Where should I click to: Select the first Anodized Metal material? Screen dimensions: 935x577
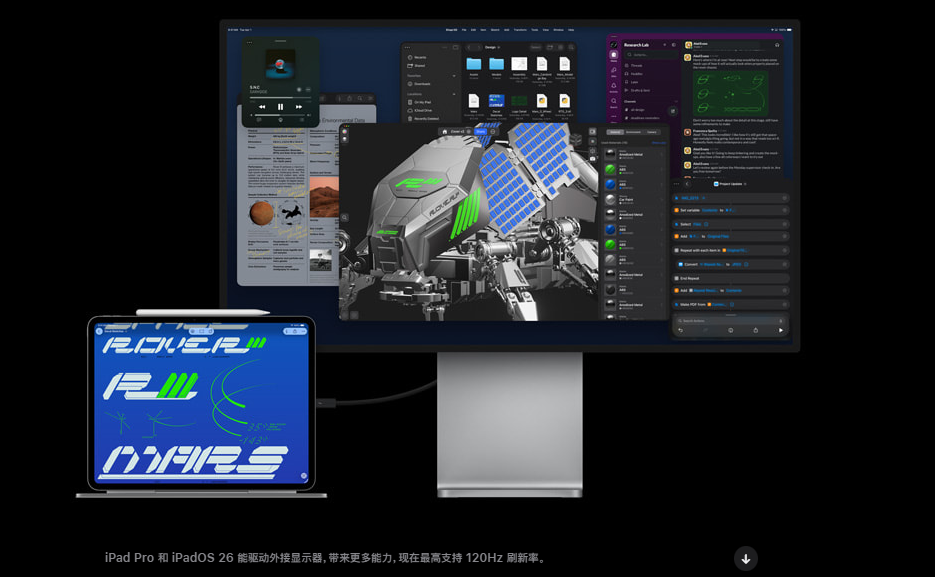pyautogui.click(x=635, y=154)
